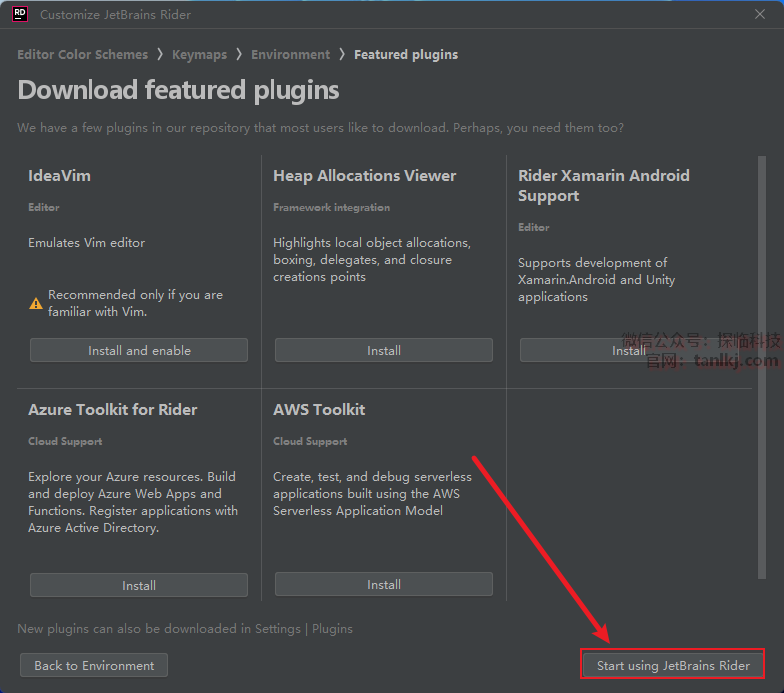Click the Azure Toolkit for Rider heading
This screenshot has height=693, width=784.
(x=112, y=410)
